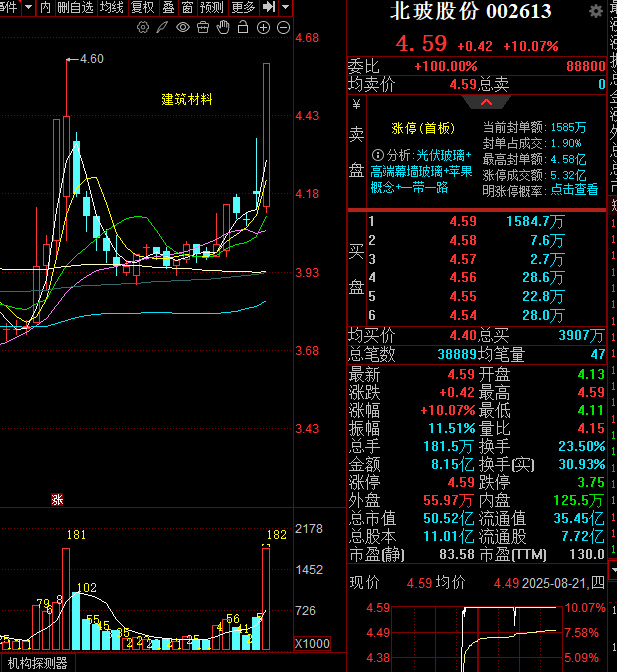Click the 预测 forecast button

212,7
